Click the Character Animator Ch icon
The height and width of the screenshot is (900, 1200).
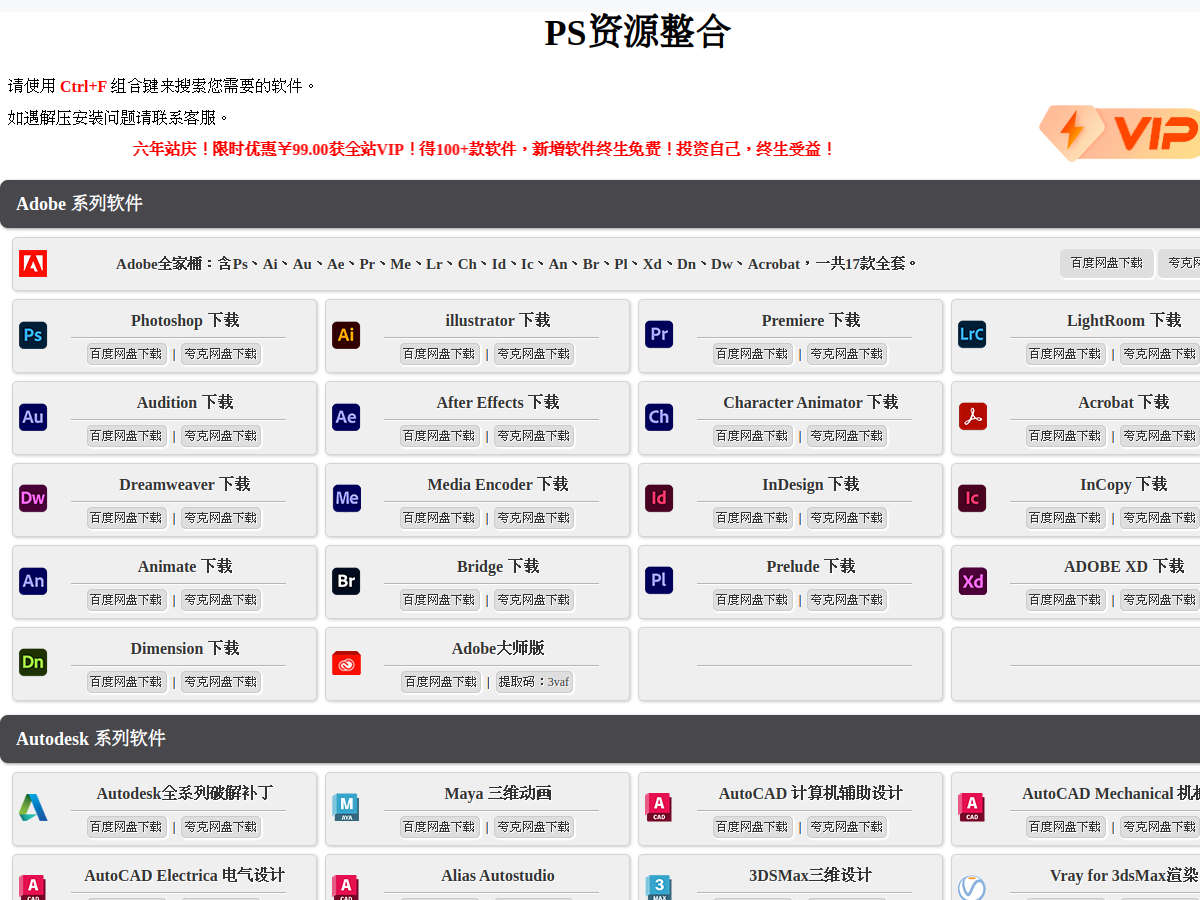click(x=659, y=417)
